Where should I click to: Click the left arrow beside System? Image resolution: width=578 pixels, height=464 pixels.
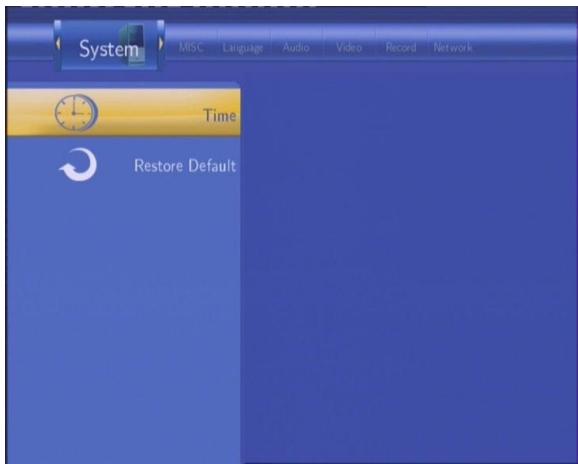[57, 43]
